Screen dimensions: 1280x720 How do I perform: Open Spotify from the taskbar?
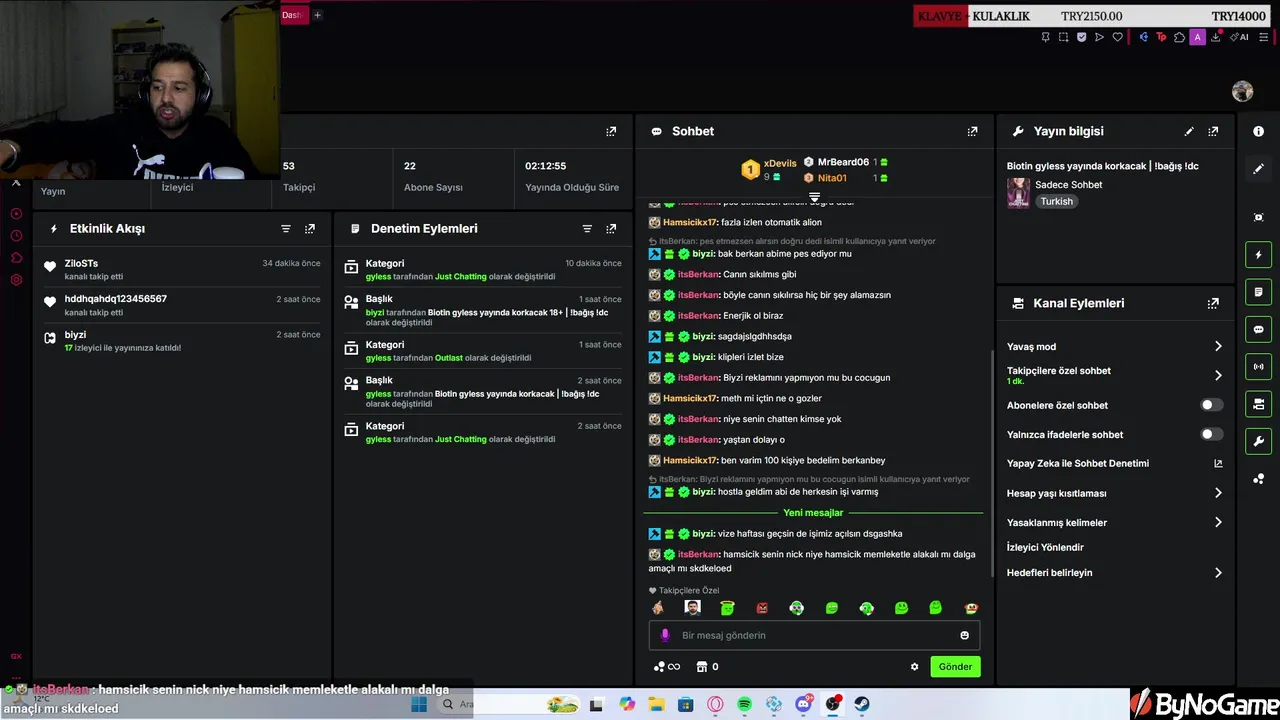(x=744, y=705)
